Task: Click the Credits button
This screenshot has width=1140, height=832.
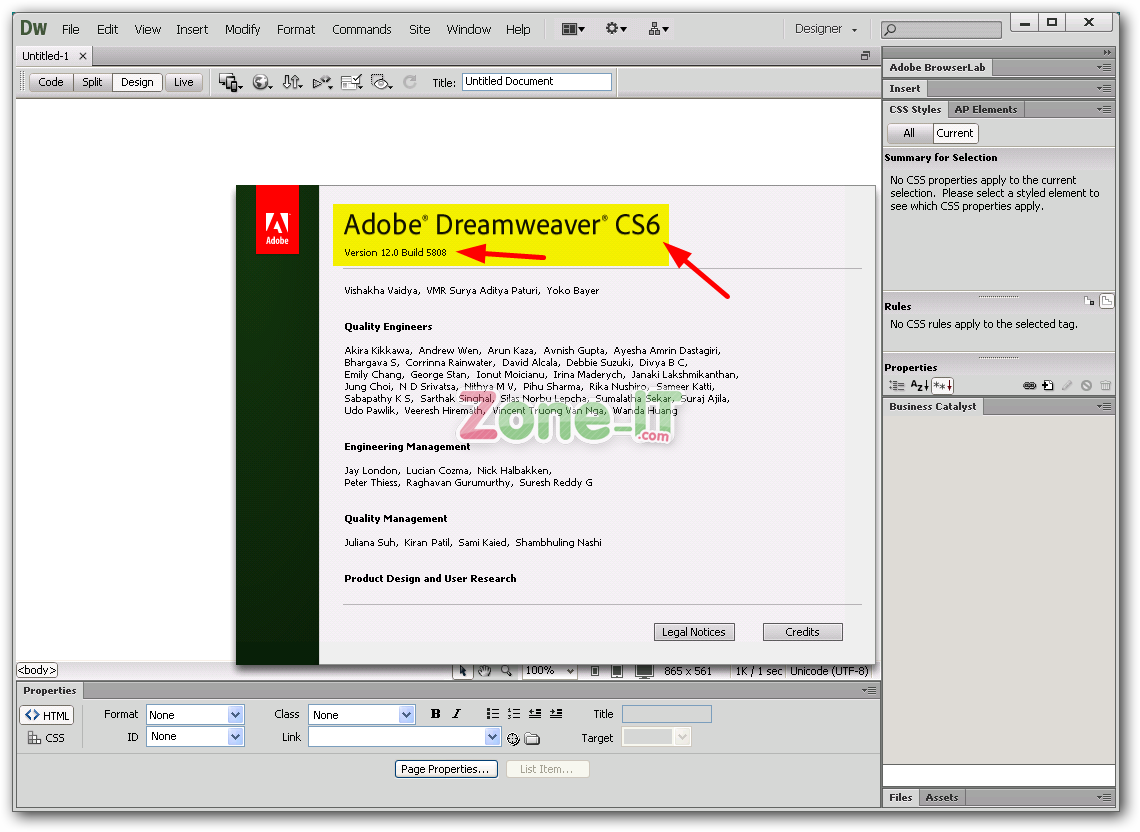Action: click(803, 632)
